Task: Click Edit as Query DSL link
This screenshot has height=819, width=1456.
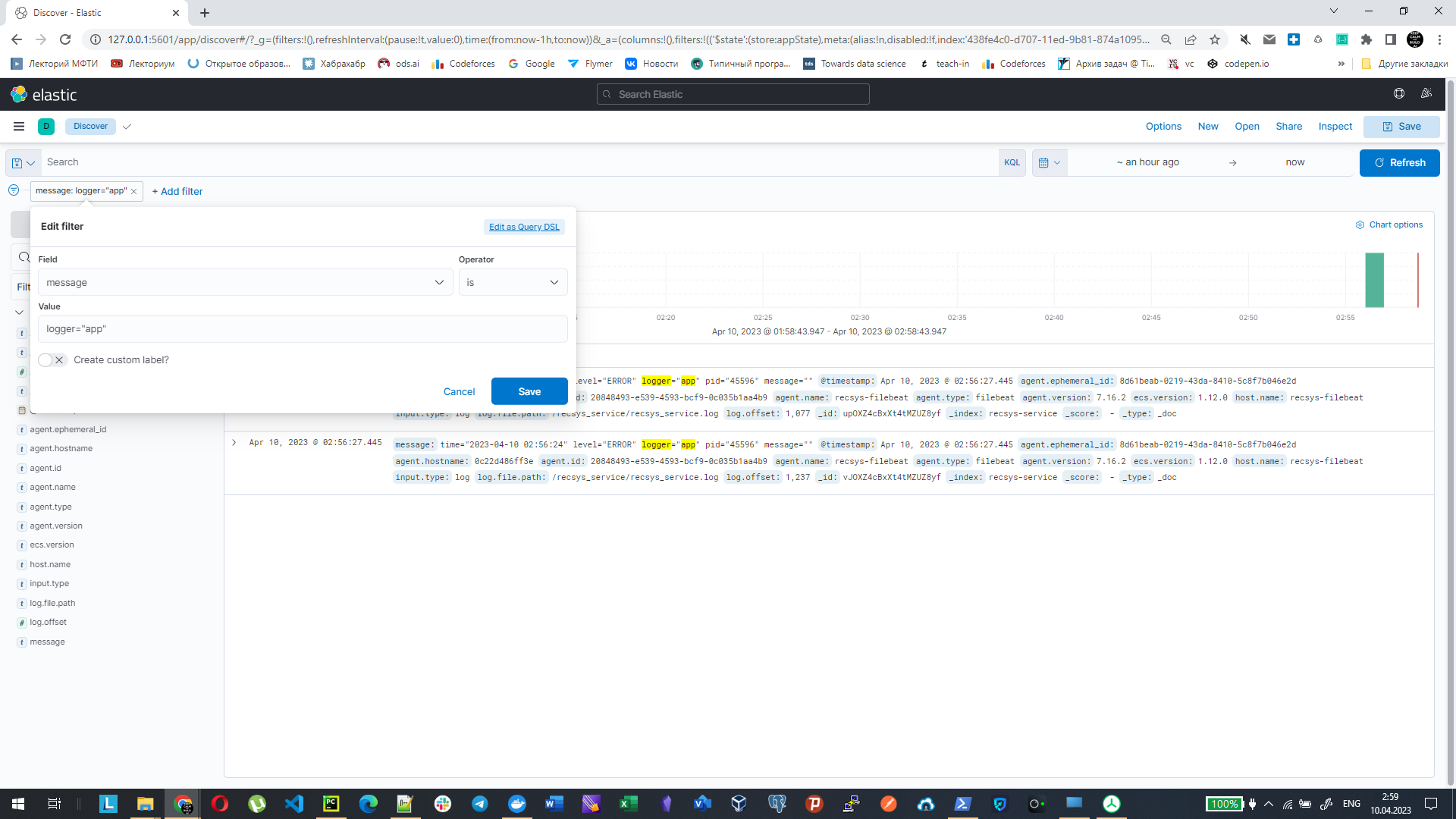Action: (524, 227)
